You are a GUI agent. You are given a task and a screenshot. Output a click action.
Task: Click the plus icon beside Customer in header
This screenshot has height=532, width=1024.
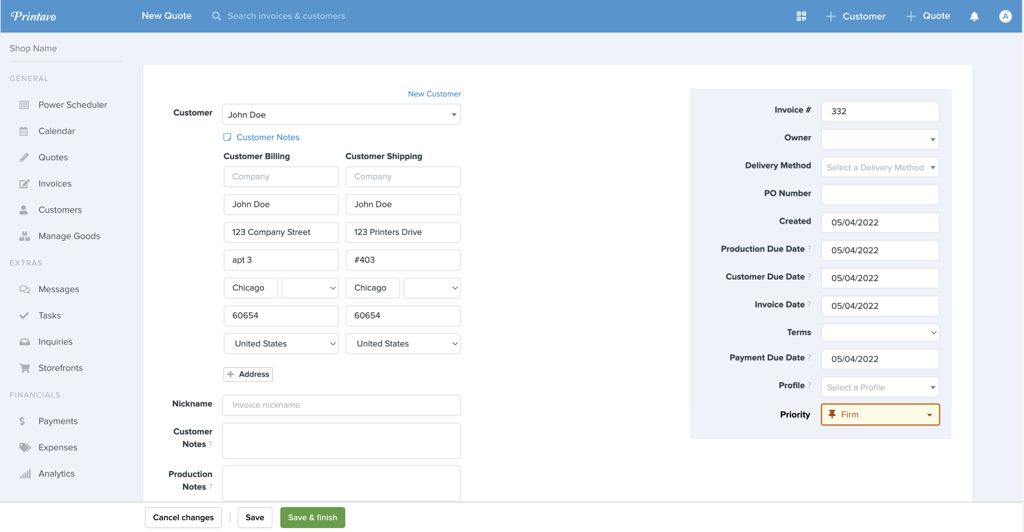(831, 16)
